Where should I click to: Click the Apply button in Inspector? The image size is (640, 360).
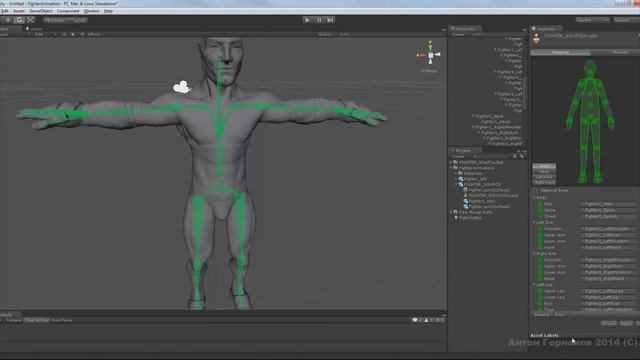[626, 323]
